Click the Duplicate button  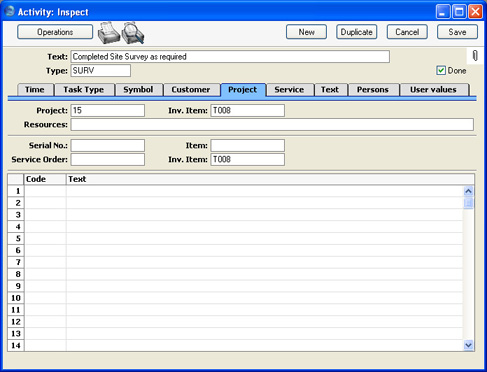pyautogui.click(x=357, y=32)
